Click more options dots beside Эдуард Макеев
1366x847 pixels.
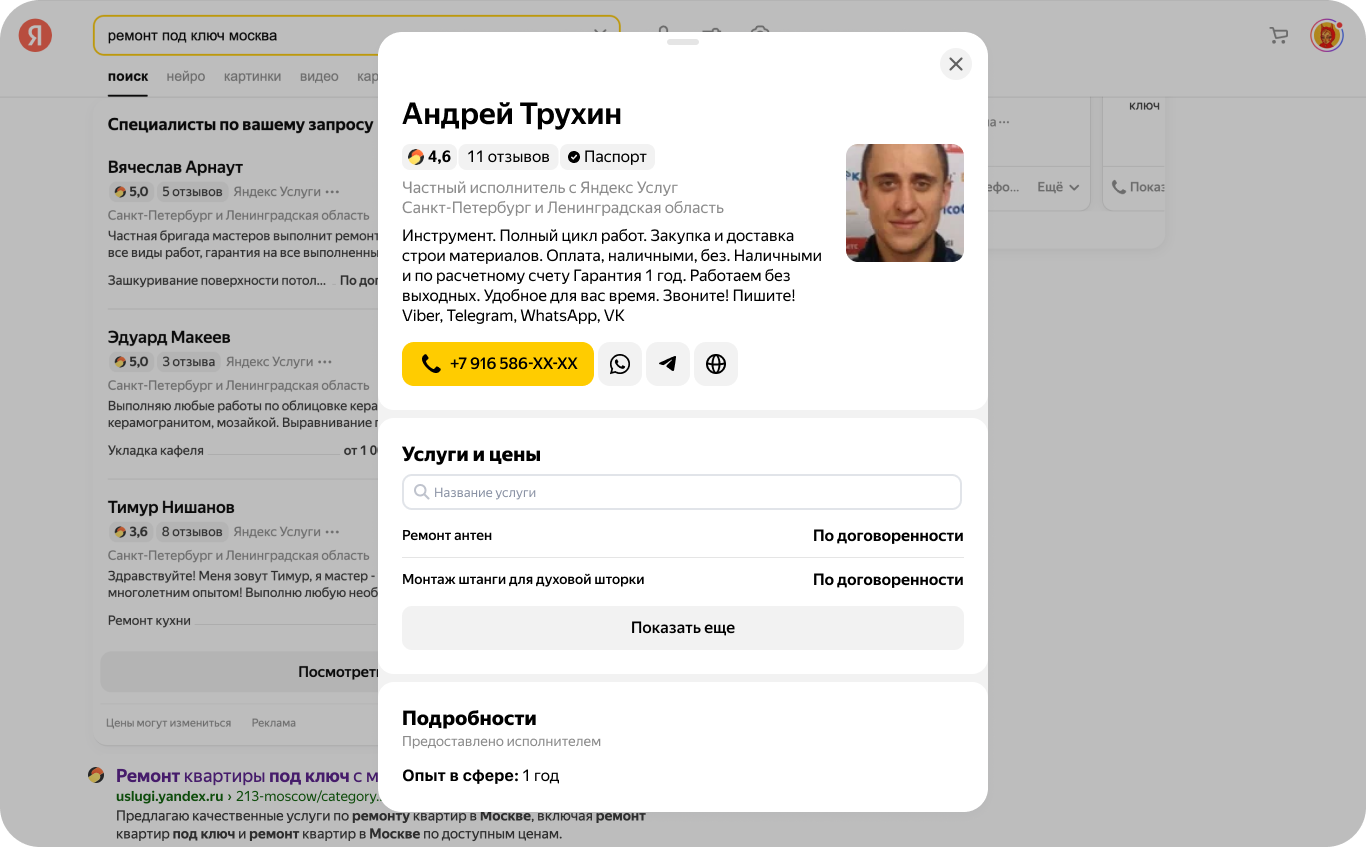[x=326, y=362]
